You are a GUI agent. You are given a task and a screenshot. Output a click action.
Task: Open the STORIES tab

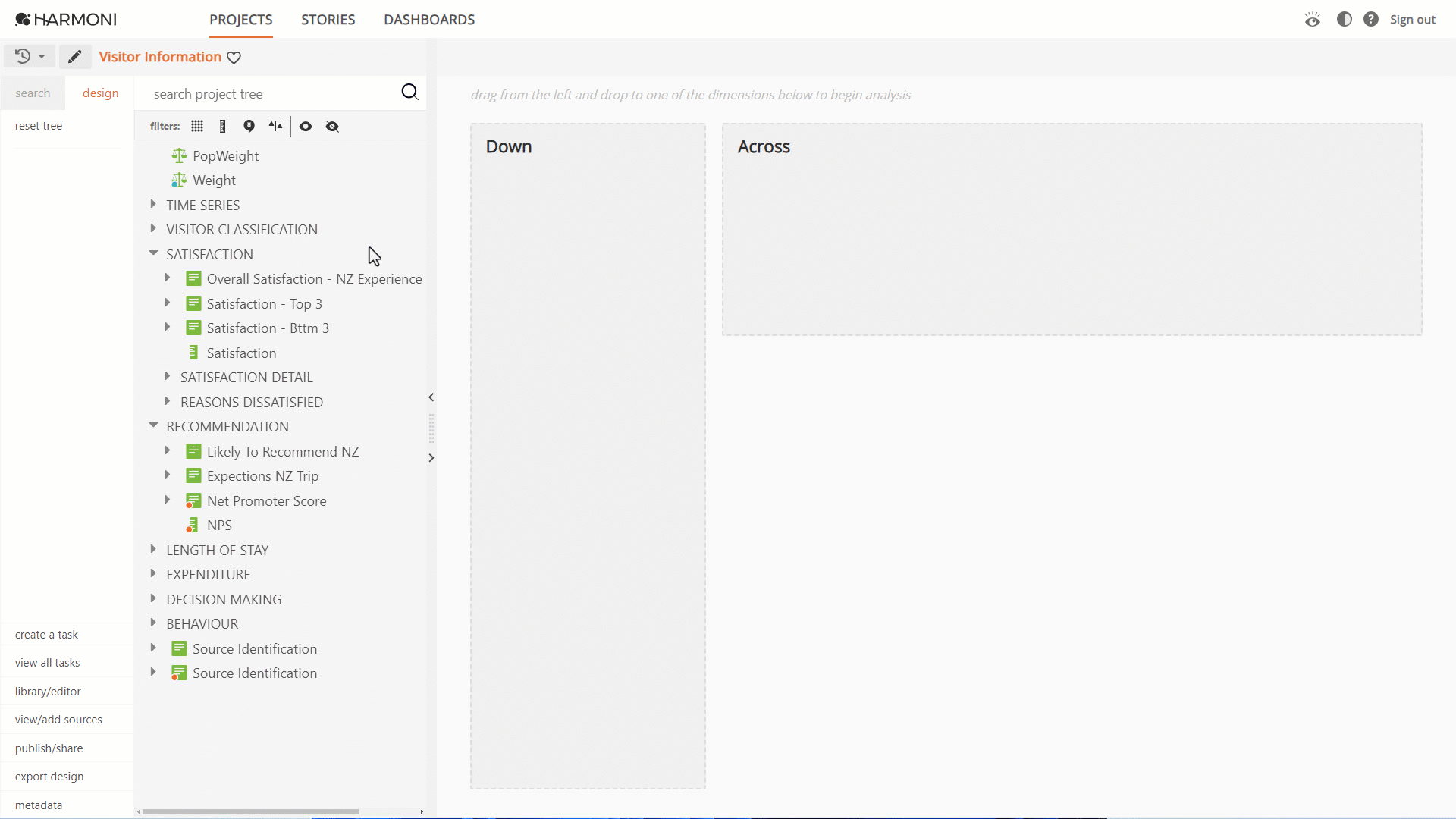pyautogui.click(x=328, y=20)
